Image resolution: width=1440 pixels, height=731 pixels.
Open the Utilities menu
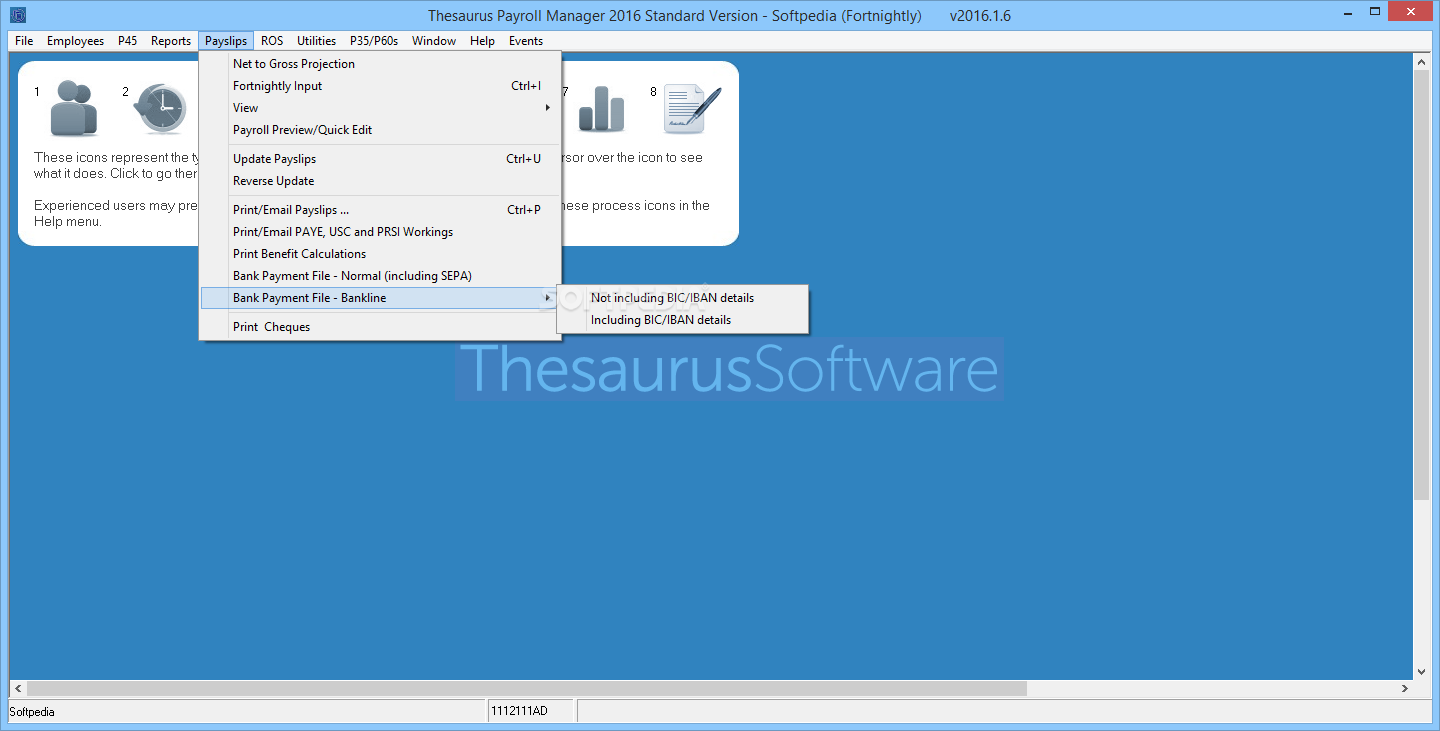(x=316, y=41)
